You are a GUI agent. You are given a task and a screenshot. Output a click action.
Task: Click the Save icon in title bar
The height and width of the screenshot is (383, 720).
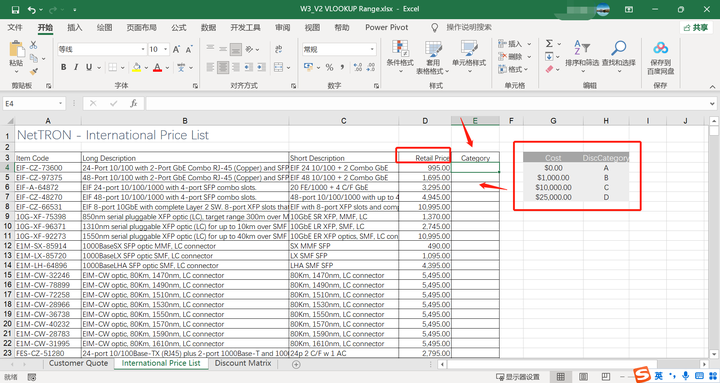tap(15, 9)
